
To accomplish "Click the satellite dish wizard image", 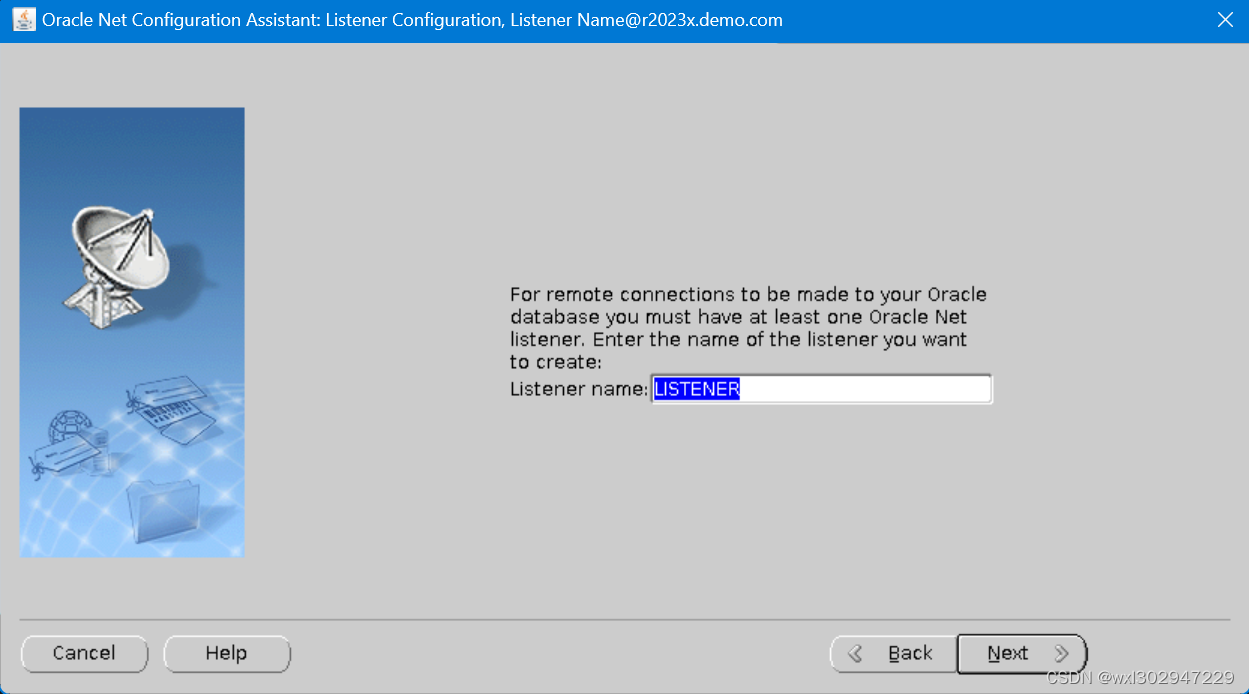I will pyautogui.click(x=132, y=332).
